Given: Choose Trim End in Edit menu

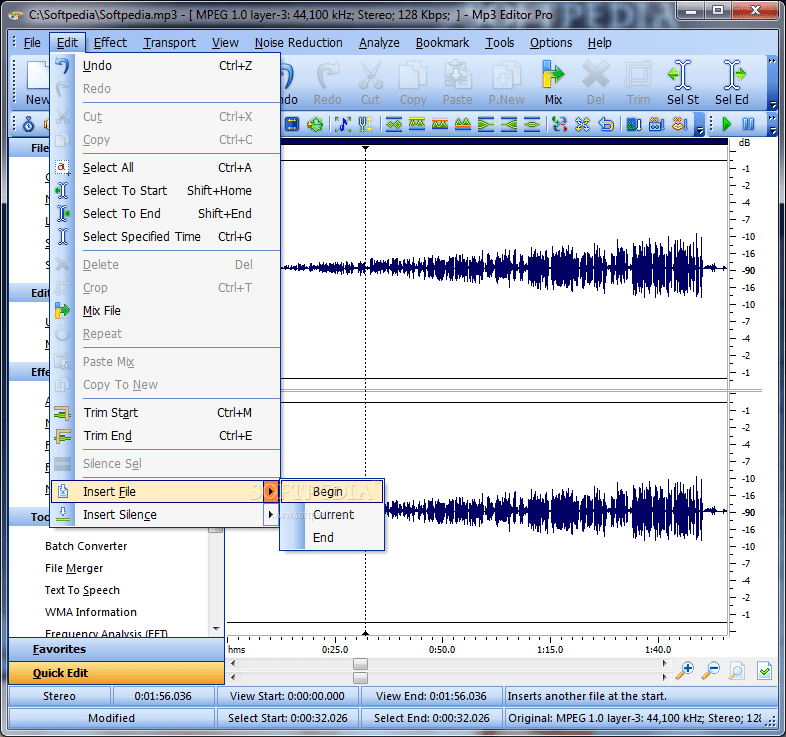Looking at the screenshot, I should pyautogui.click(x=165, y=436).
